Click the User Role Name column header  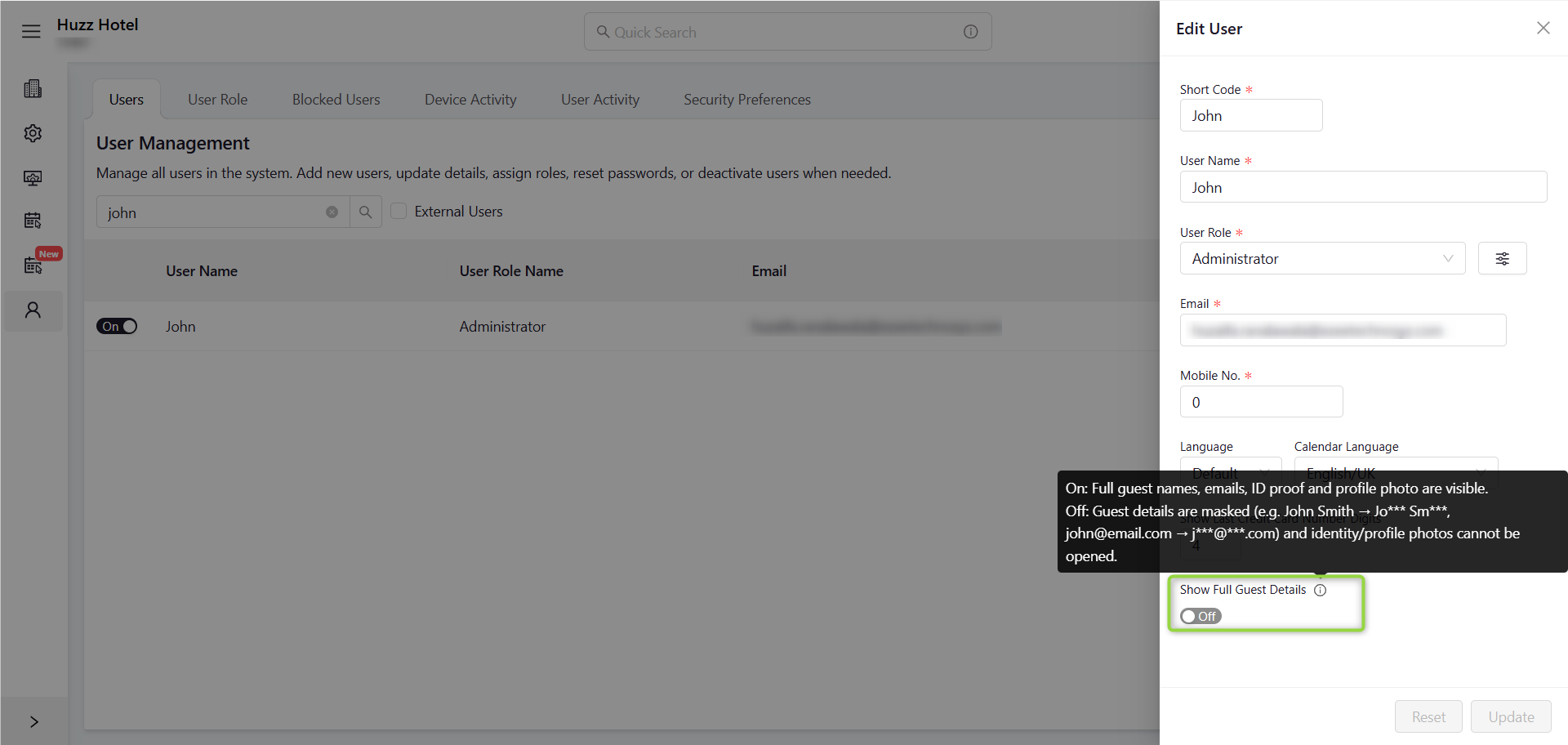(511, 271)
